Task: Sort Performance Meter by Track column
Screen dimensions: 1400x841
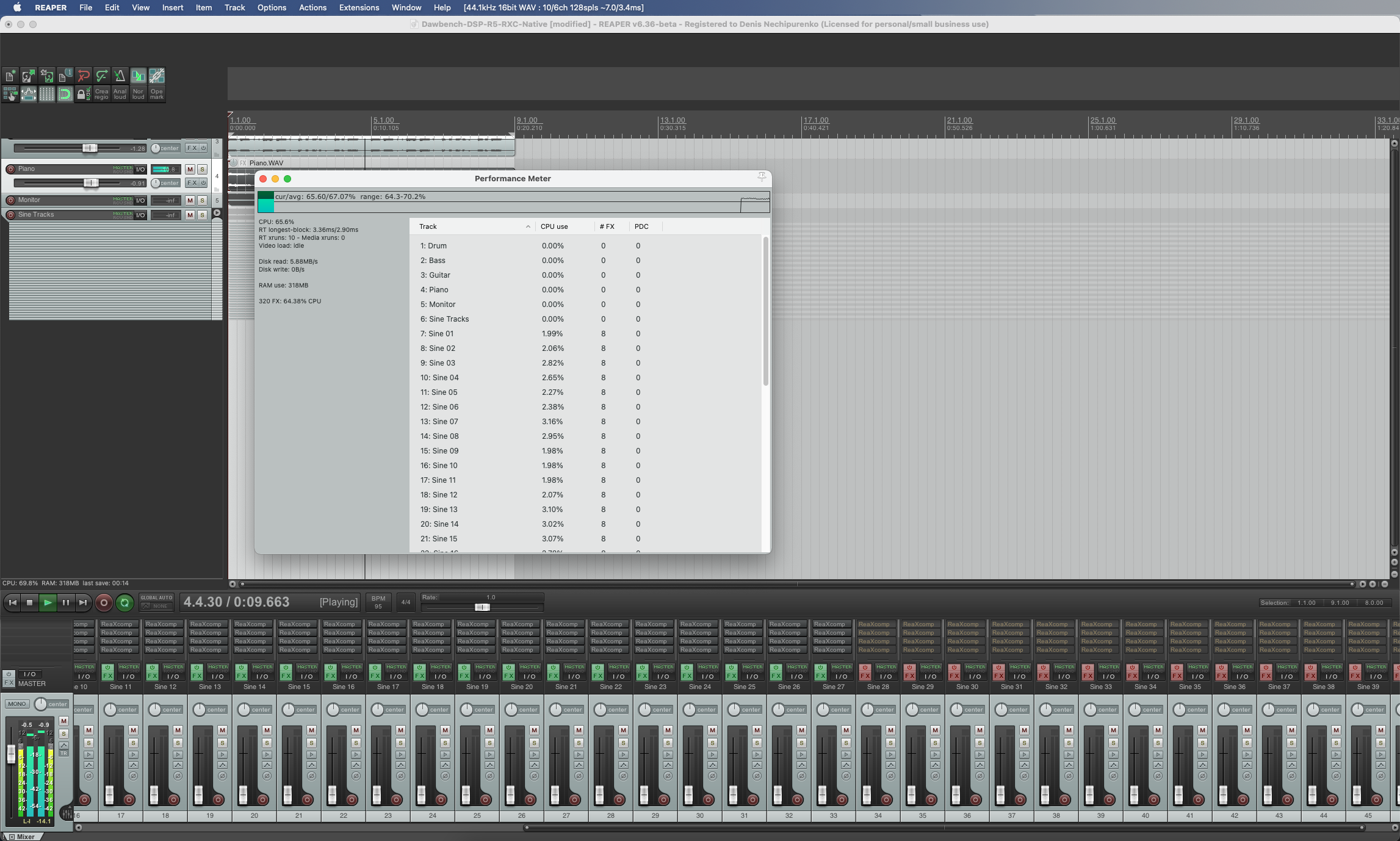Action: click(x=473, y=226)
